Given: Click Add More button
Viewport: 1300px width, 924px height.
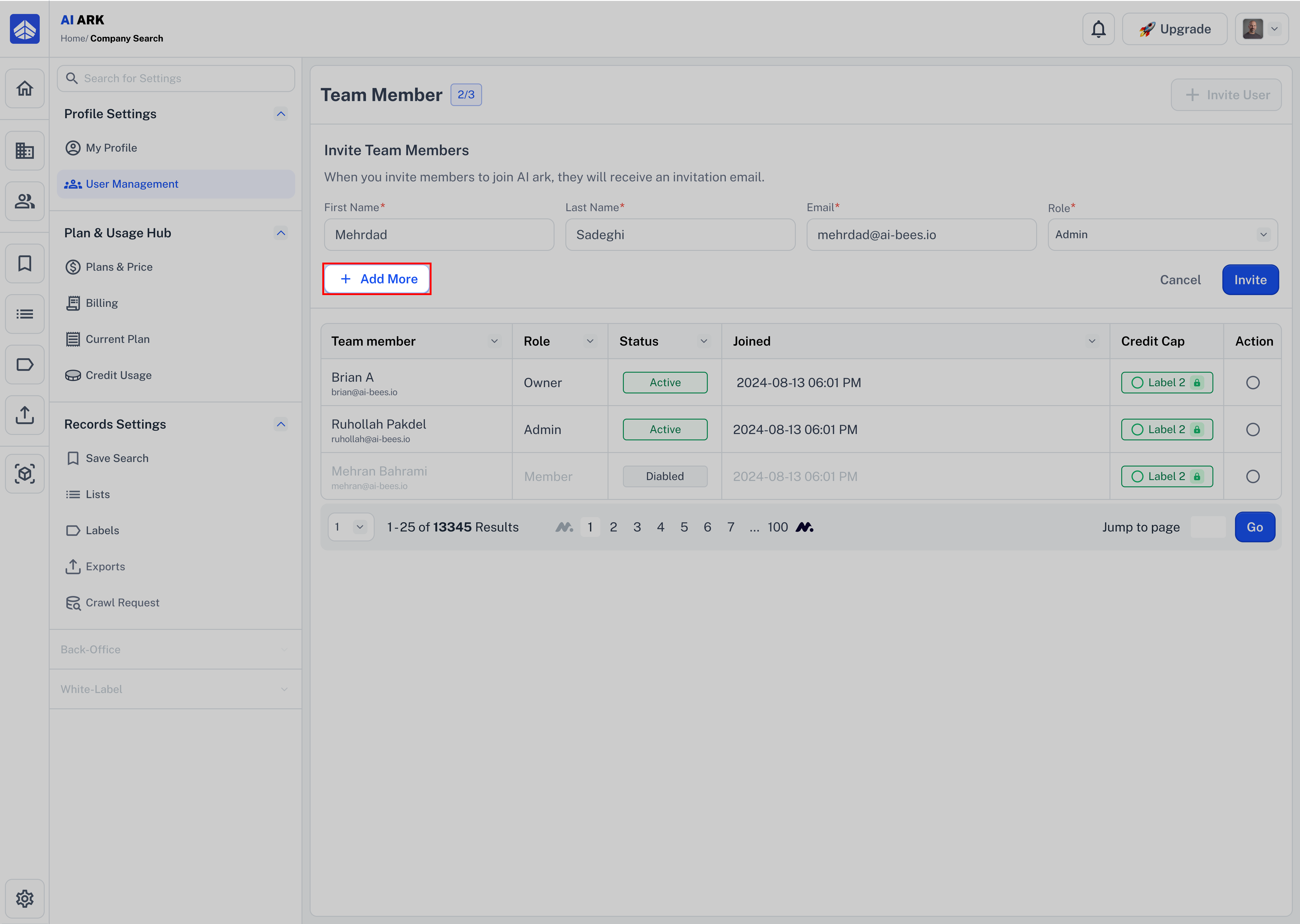Looking at the screenshot, I should click(377, 279).
